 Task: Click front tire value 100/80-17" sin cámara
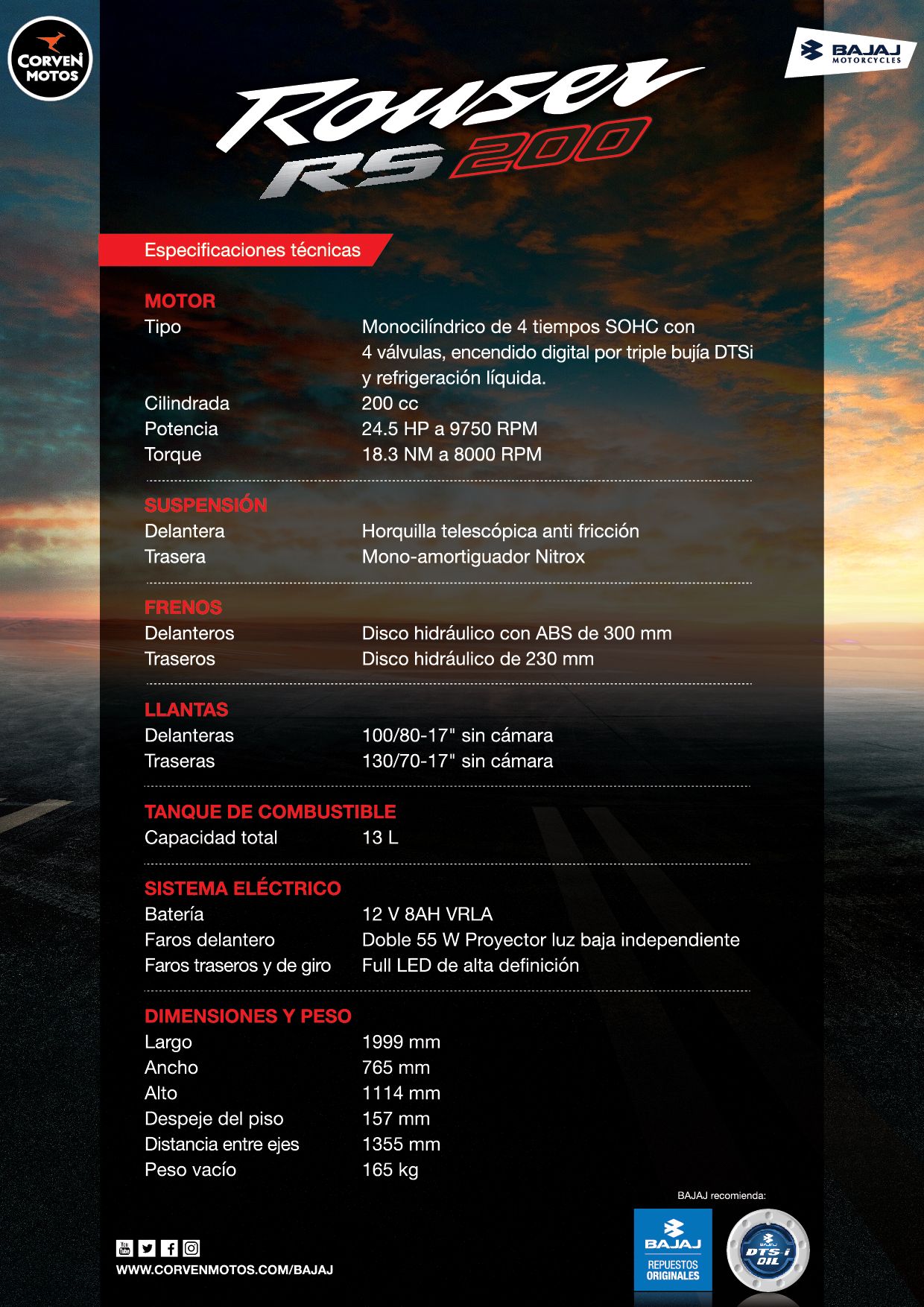[x=458, y=735]
